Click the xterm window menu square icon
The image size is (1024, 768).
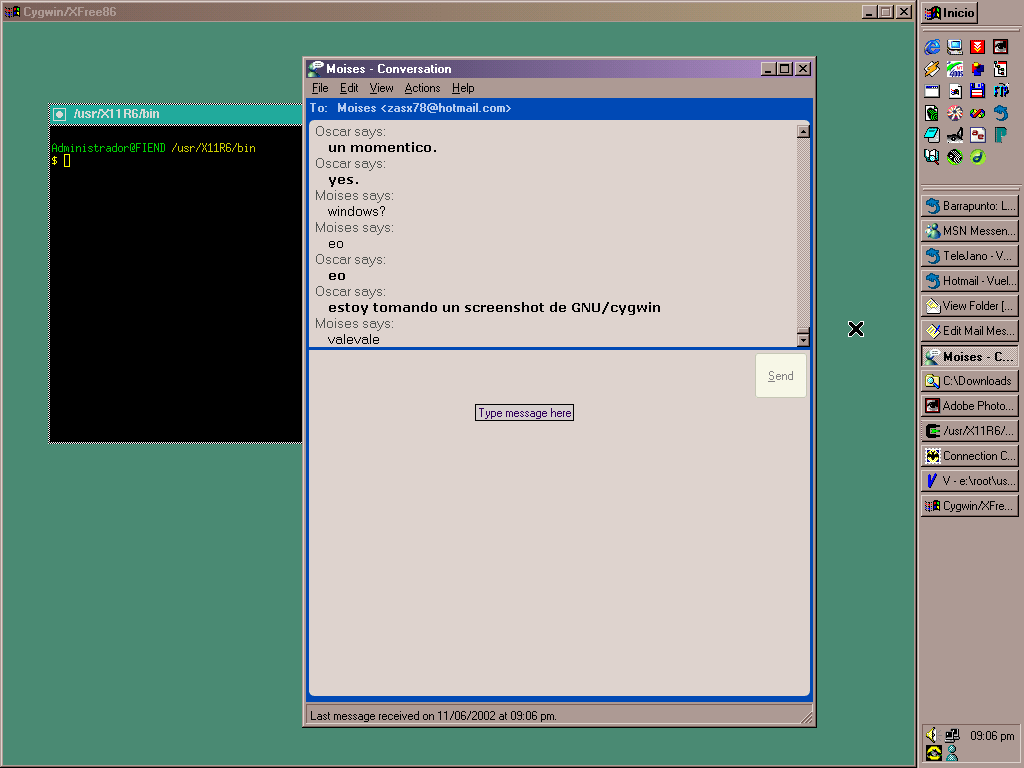click(59, 114)
